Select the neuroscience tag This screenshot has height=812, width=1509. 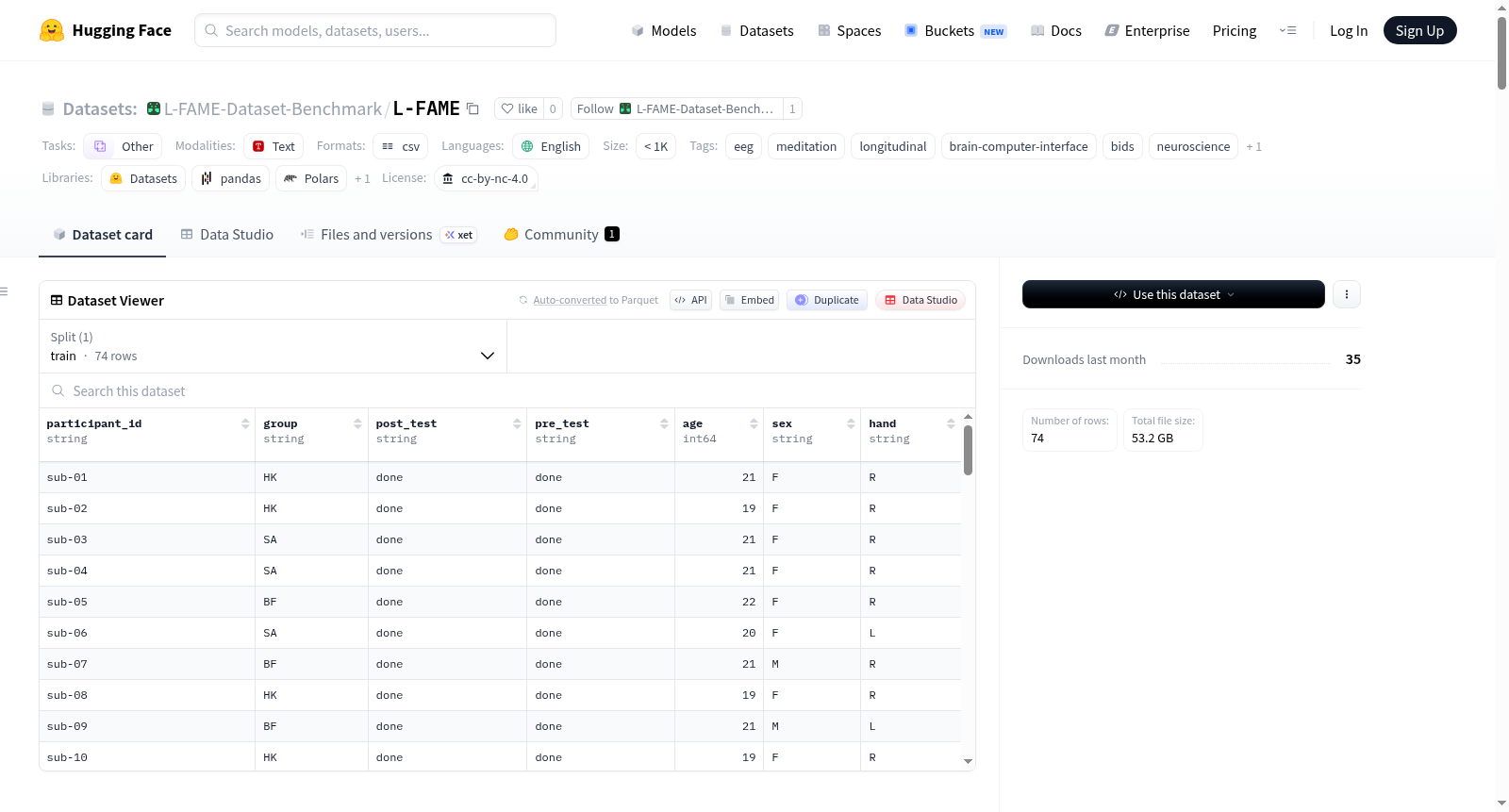coord(1193,146)
